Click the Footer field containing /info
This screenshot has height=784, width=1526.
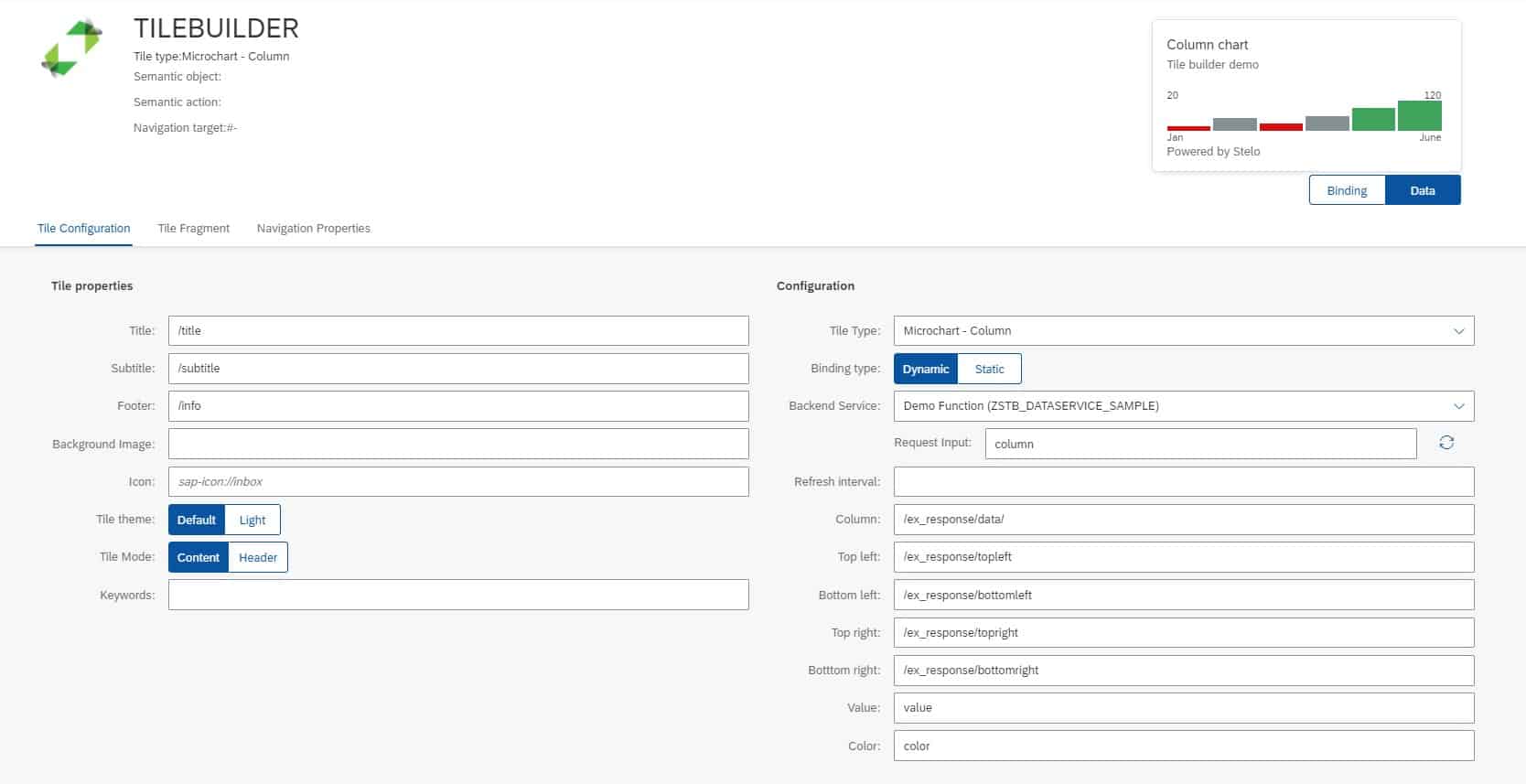pyautogui.click(x=458, y=406)
